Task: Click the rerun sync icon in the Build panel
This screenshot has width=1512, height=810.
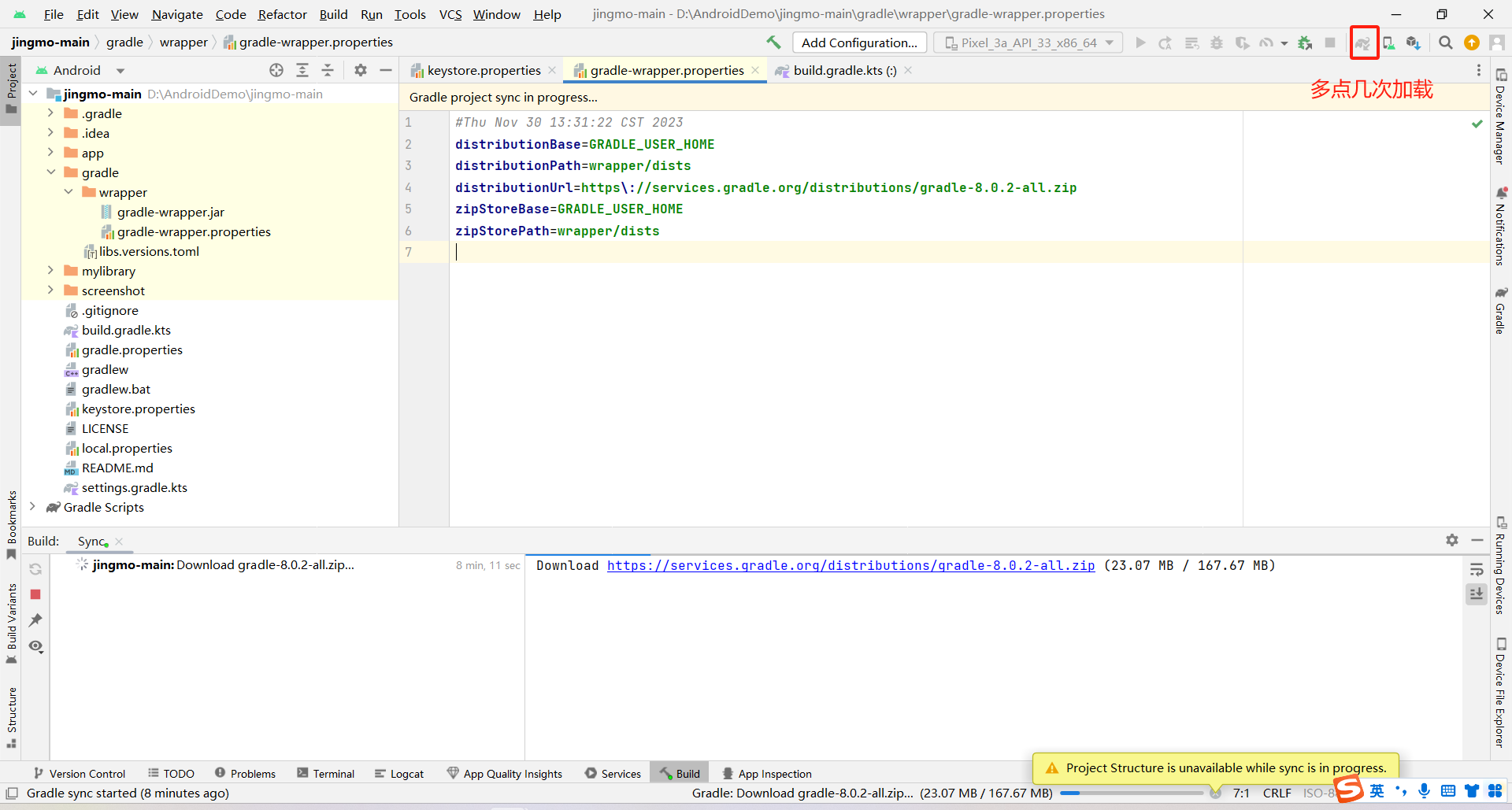Action: tap(35, 568)
